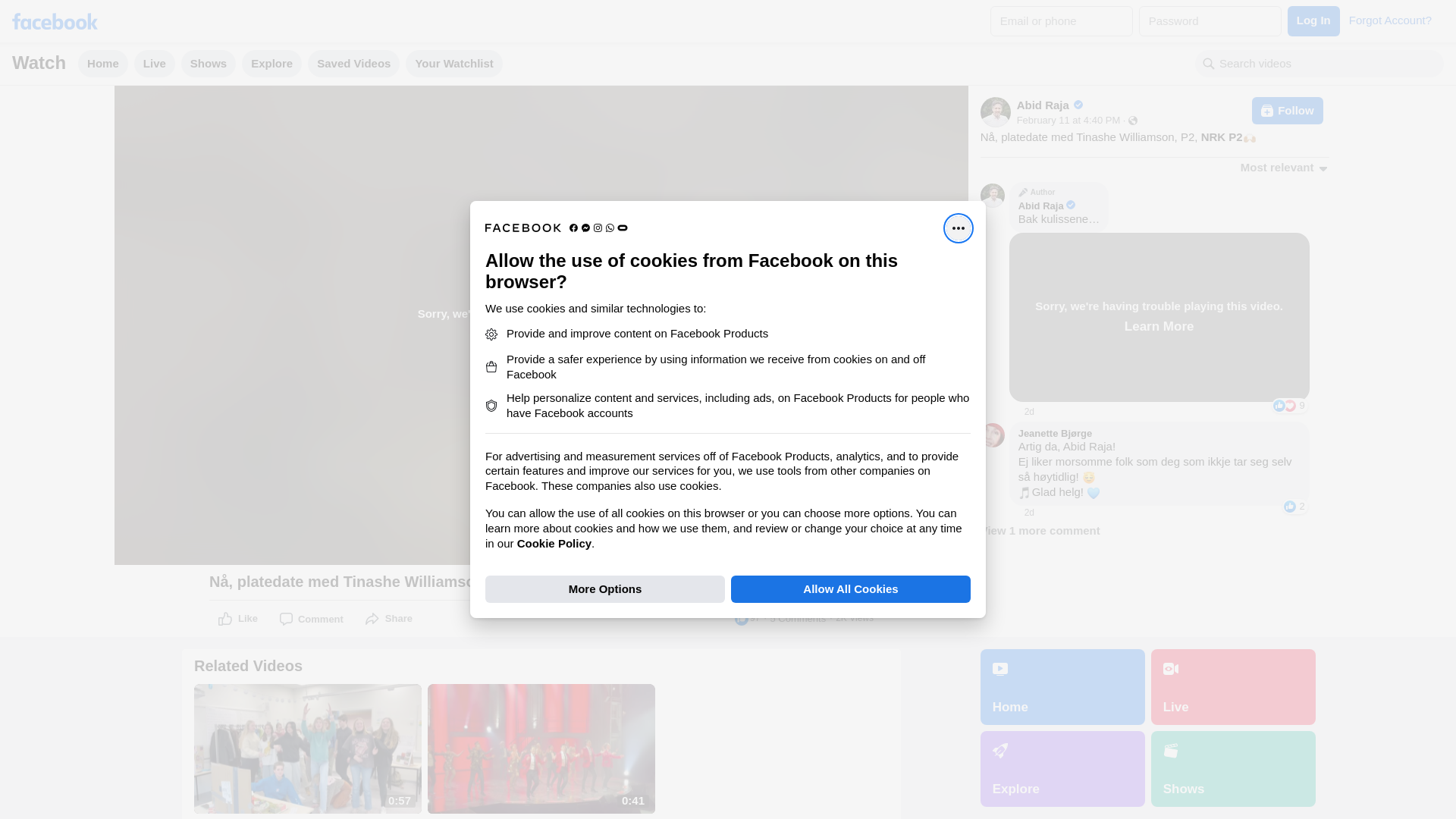Click the Watch heading
This screenshot has height=819, width=1456.
pyautogui.click(x=39, y=63)
